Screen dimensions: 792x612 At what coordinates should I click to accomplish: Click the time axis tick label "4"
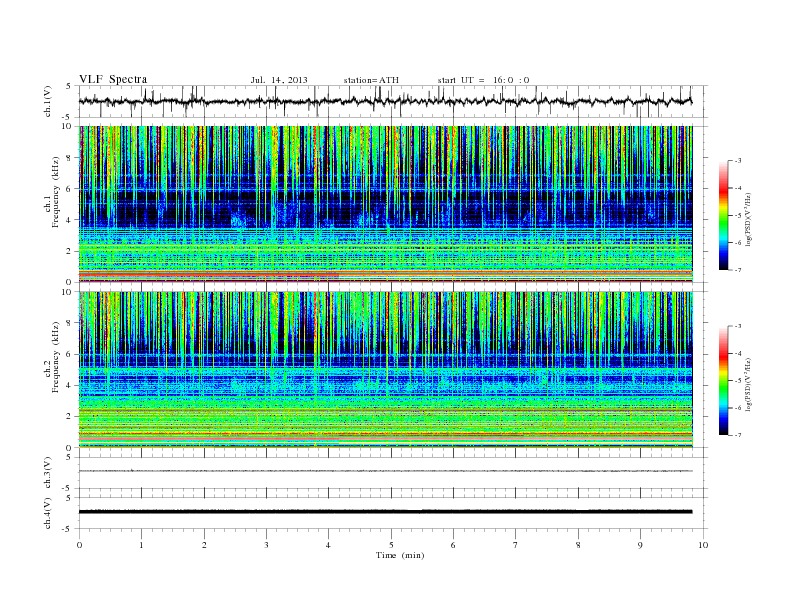(328, 545)
